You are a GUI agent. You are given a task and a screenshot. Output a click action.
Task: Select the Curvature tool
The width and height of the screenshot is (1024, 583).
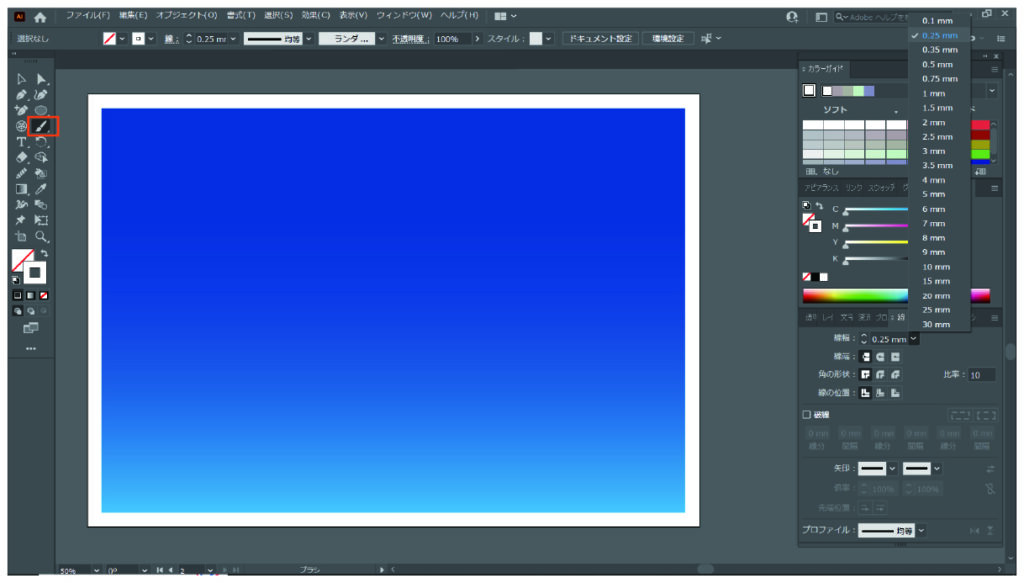(41, 95)
